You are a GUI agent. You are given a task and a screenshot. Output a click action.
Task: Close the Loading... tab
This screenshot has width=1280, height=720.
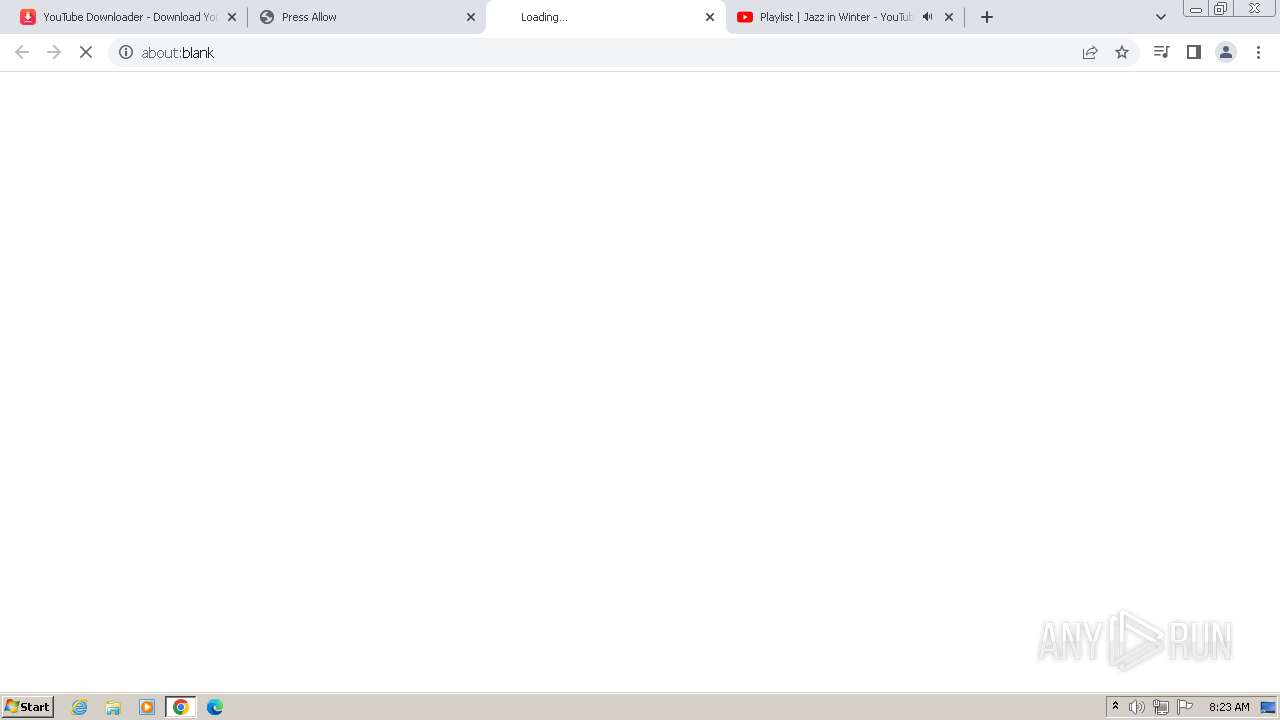click(710, 17)
